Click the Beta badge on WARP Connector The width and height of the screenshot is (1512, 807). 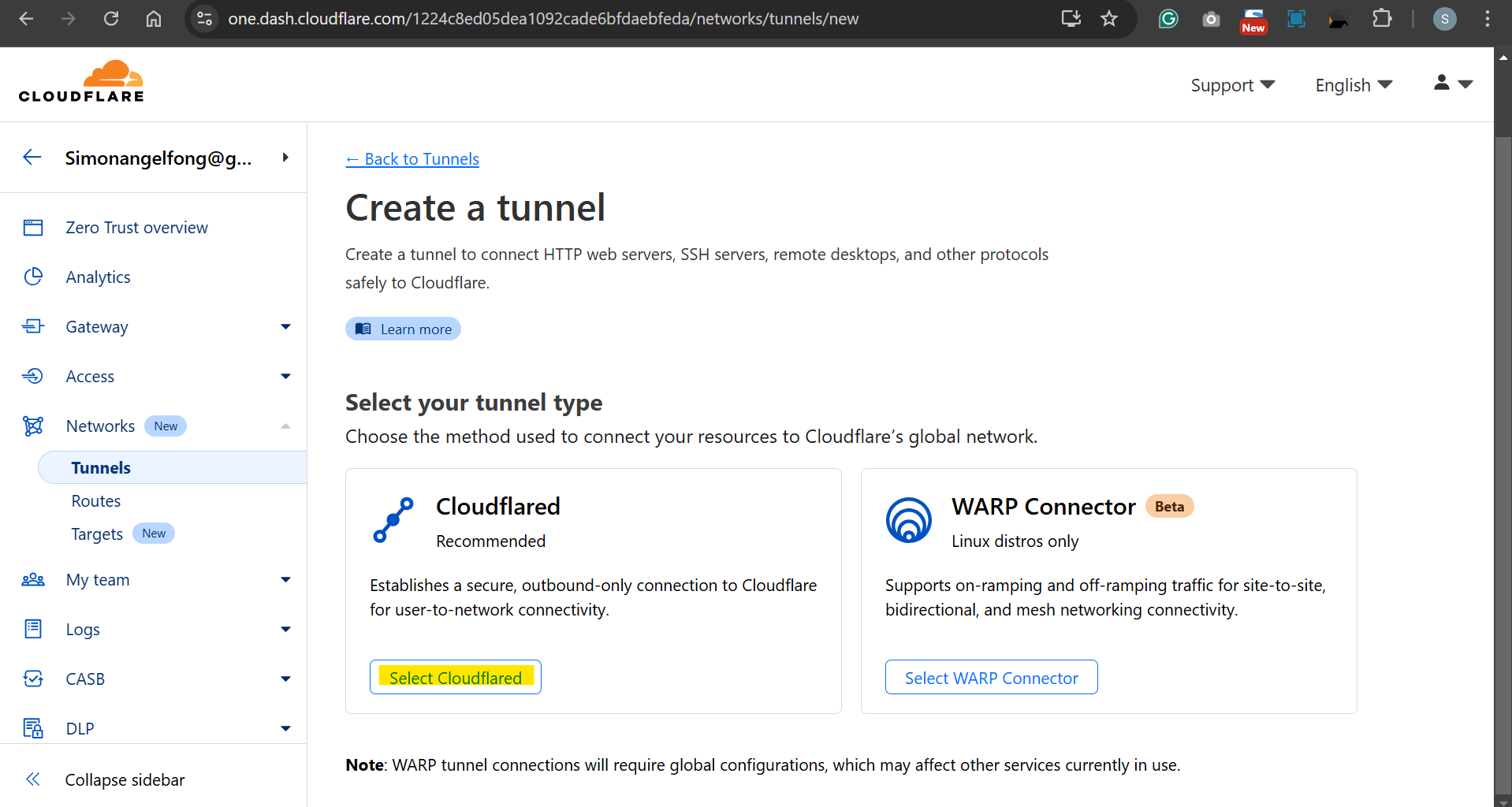[x=1169, y=506]
